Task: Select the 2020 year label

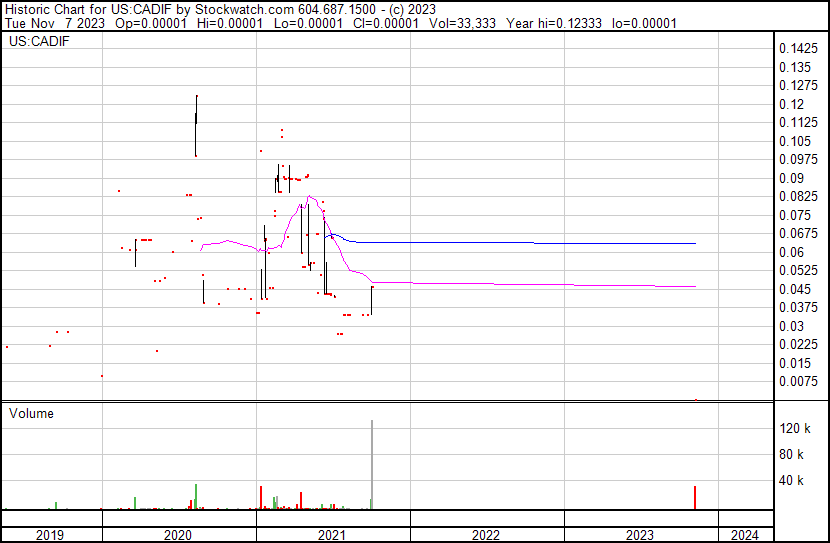Action: 178,535
